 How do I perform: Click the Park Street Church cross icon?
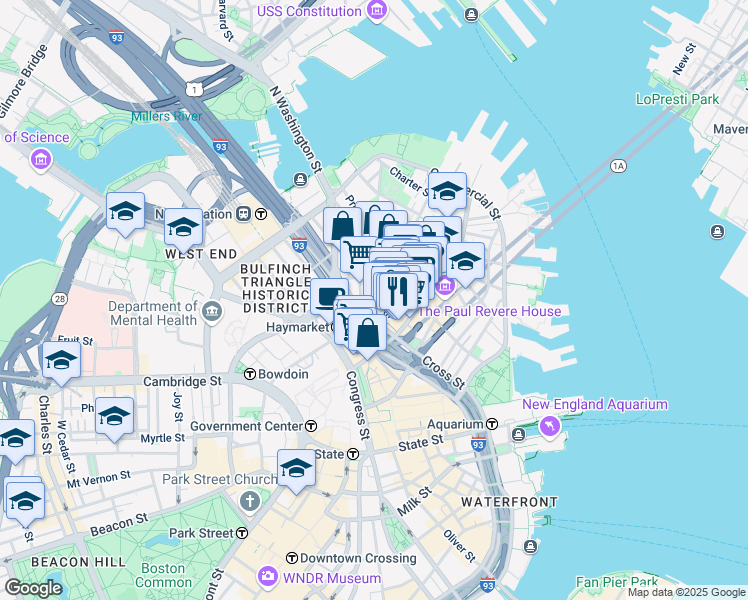[x=250, y=501]
